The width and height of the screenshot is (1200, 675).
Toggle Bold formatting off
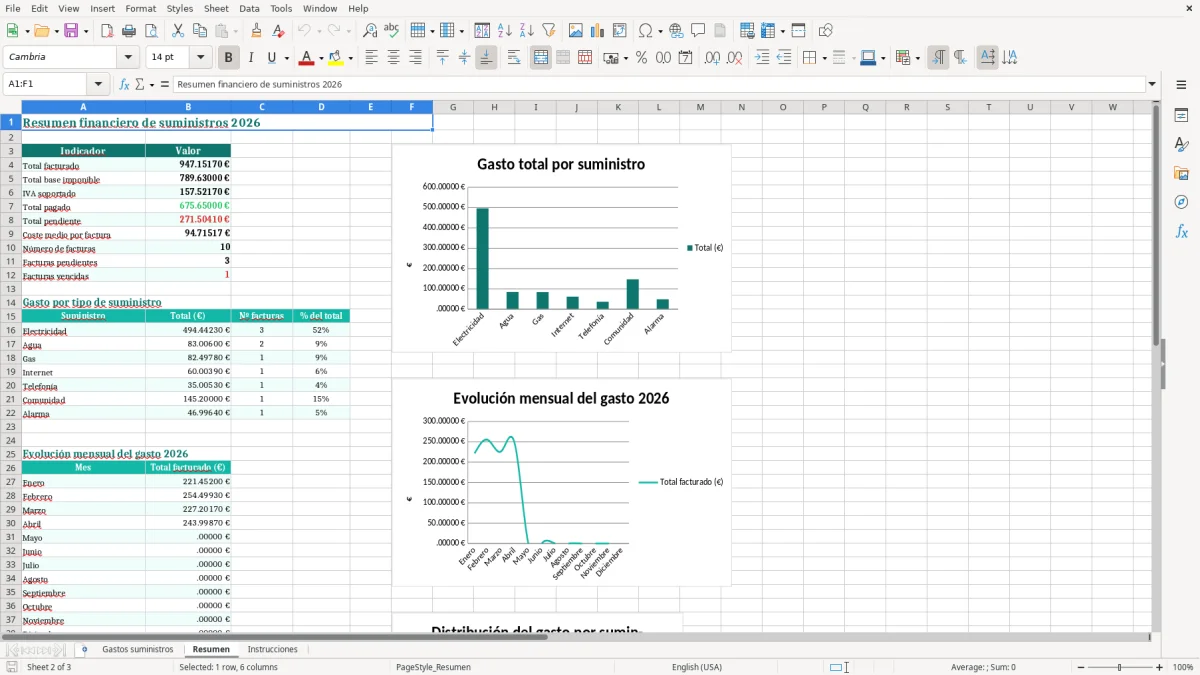[229, 58]
